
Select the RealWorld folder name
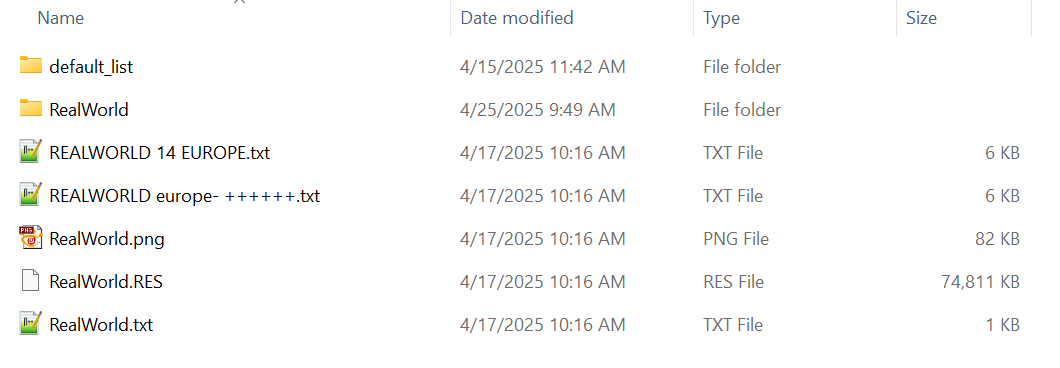click(89, 110)
